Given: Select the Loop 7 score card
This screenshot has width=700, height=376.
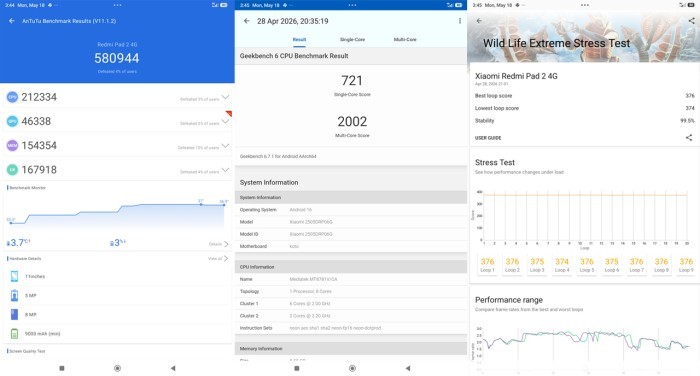Looking at the screenshot, I should point(636,264).
